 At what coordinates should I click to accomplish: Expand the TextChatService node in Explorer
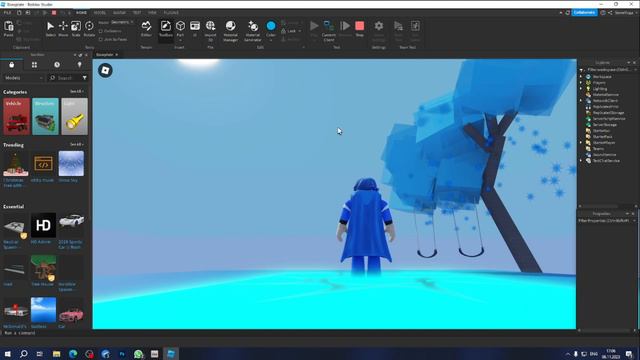[581, 160]
